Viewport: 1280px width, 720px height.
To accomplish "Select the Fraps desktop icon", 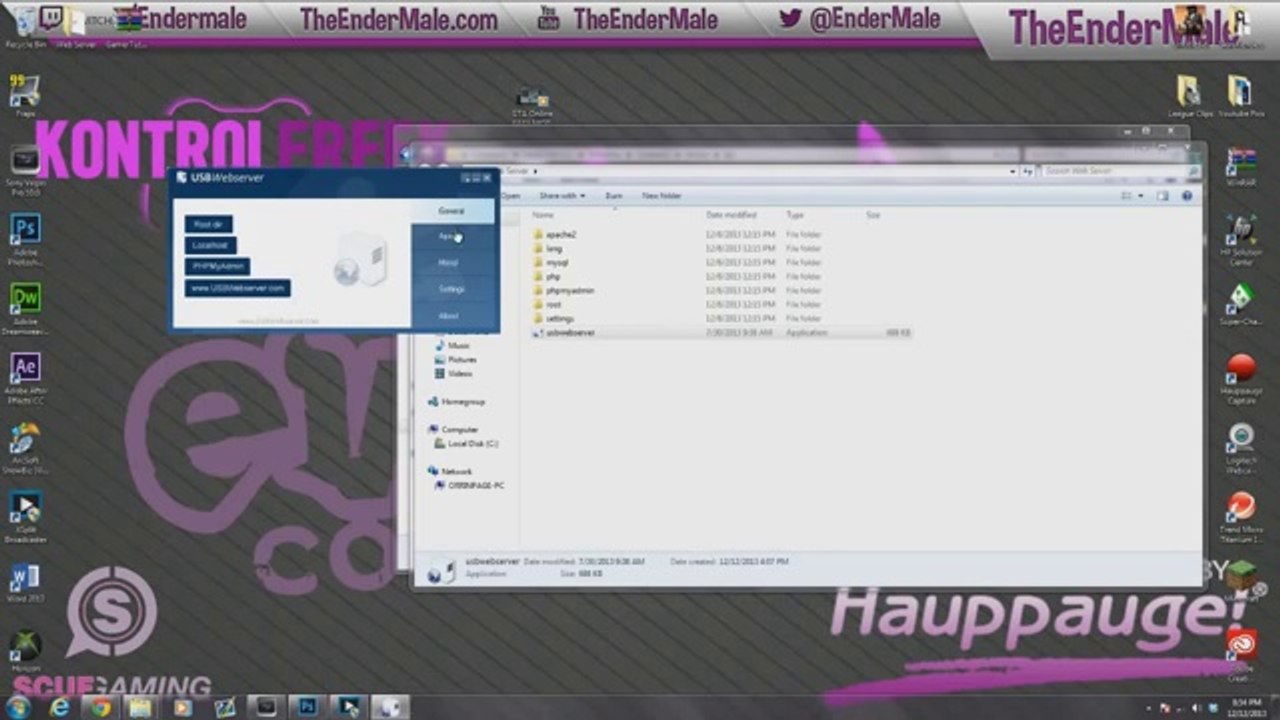I will tap(25, 95).
